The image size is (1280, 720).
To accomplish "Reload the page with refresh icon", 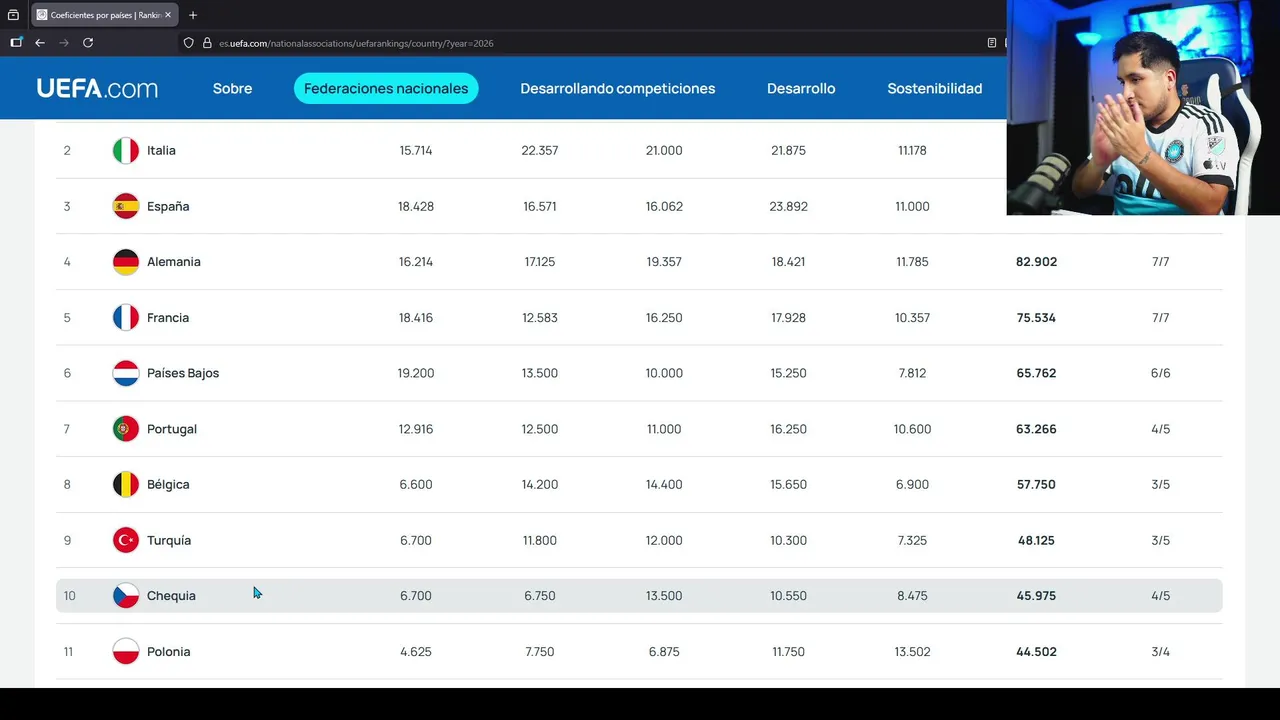I will (x=88, y=43).
